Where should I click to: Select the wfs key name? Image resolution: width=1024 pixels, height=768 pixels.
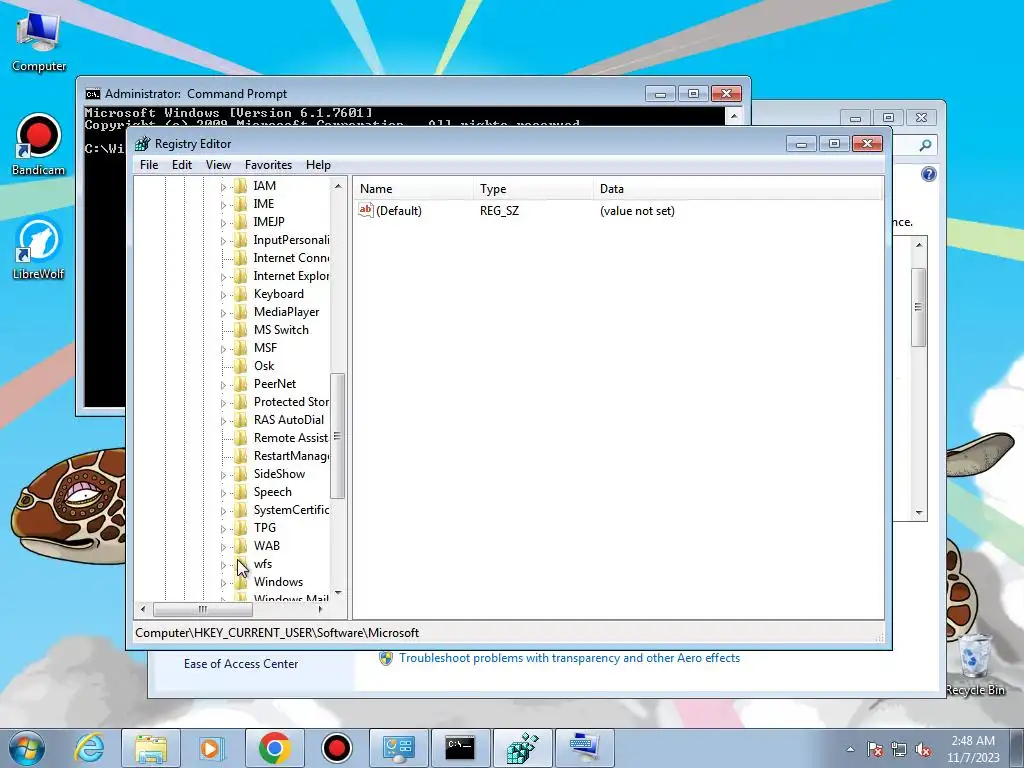point(263,564)
